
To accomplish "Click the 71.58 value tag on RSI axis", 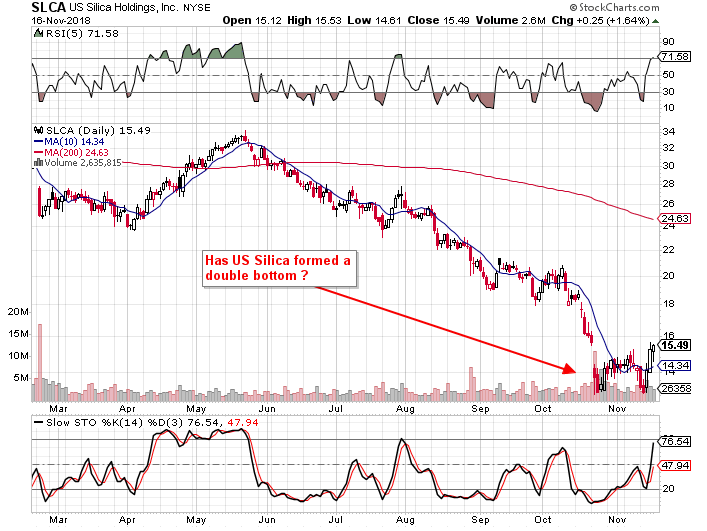I will (x=675, y=57).
